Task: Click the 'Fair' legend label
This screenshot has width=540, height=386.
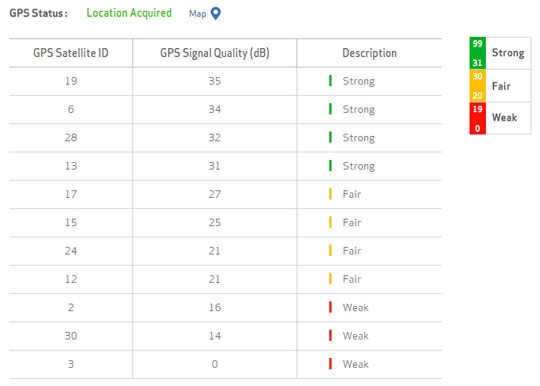Action: tap(501, 86)
